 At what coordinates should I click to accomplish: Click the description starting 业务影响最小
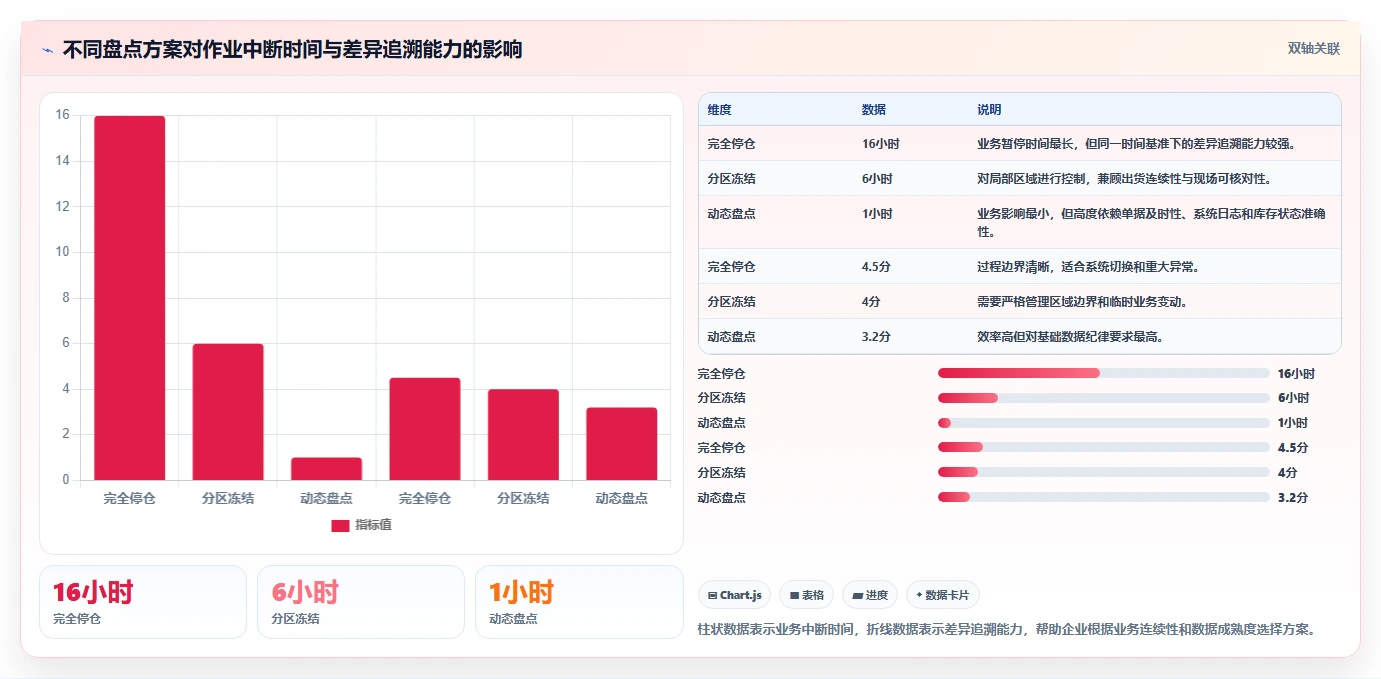click(x=1151, y=223)
